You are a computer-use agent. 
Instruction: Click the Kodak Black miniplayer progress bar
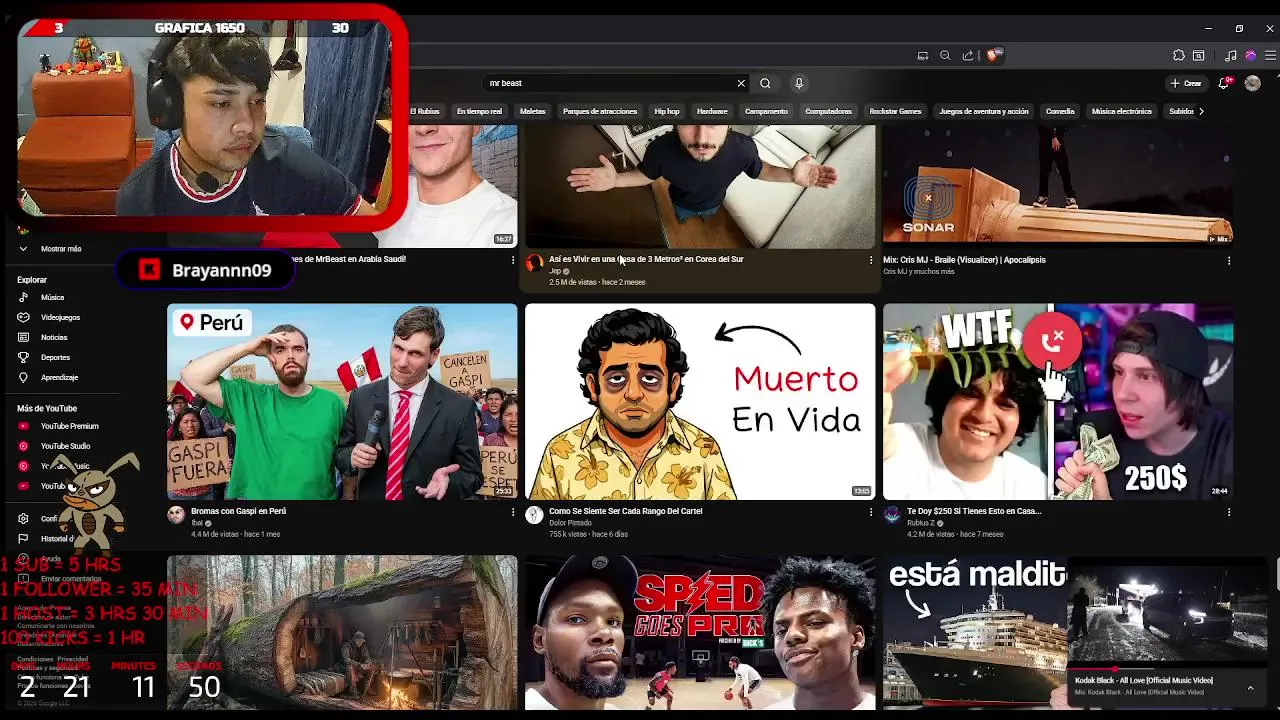(1165, 670)
